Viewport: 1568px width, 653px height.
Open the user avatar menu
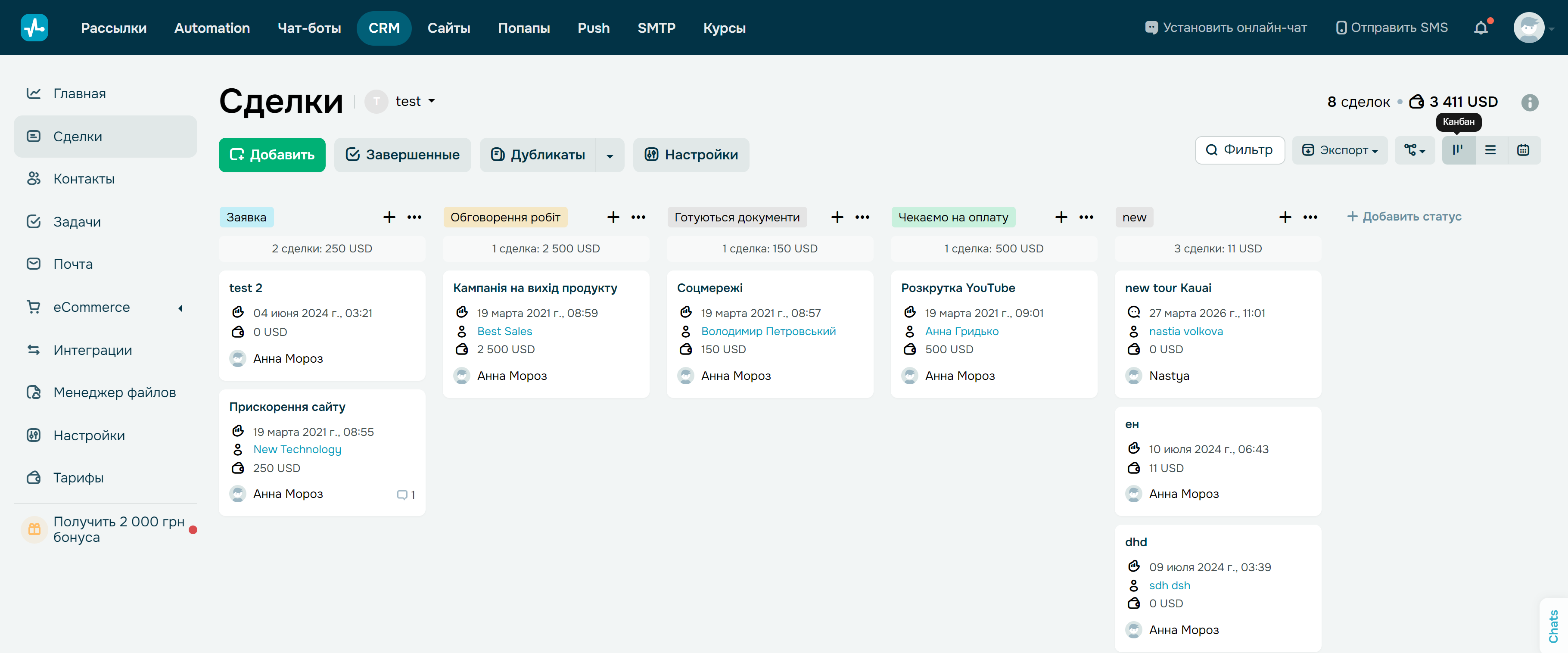[x=1528, y=28]
